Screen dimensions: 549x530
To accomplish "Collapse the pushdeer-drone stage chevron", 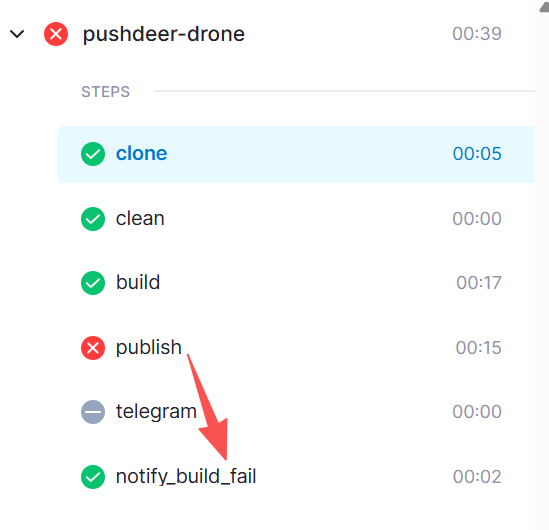I will pyautogui.click(x=17, y=34).
